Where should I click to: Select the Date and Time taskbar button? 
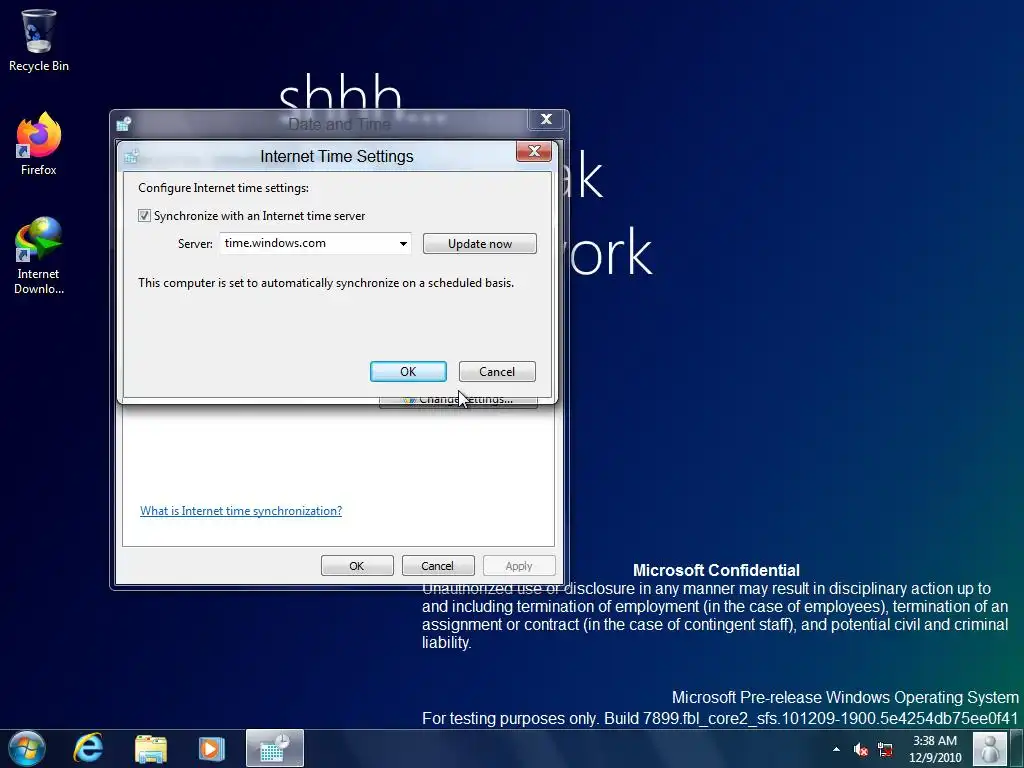(x=275, y=748)
